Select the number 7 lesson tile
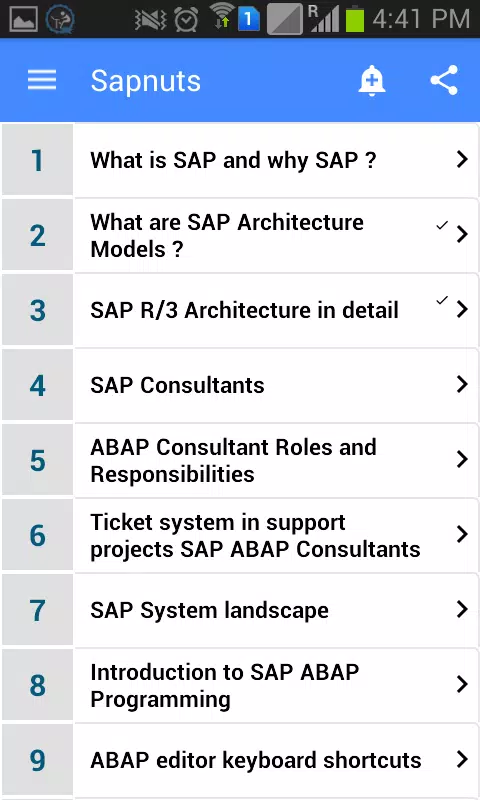The width and height of the screenshot is (480, 800). (x=38, y=610)
